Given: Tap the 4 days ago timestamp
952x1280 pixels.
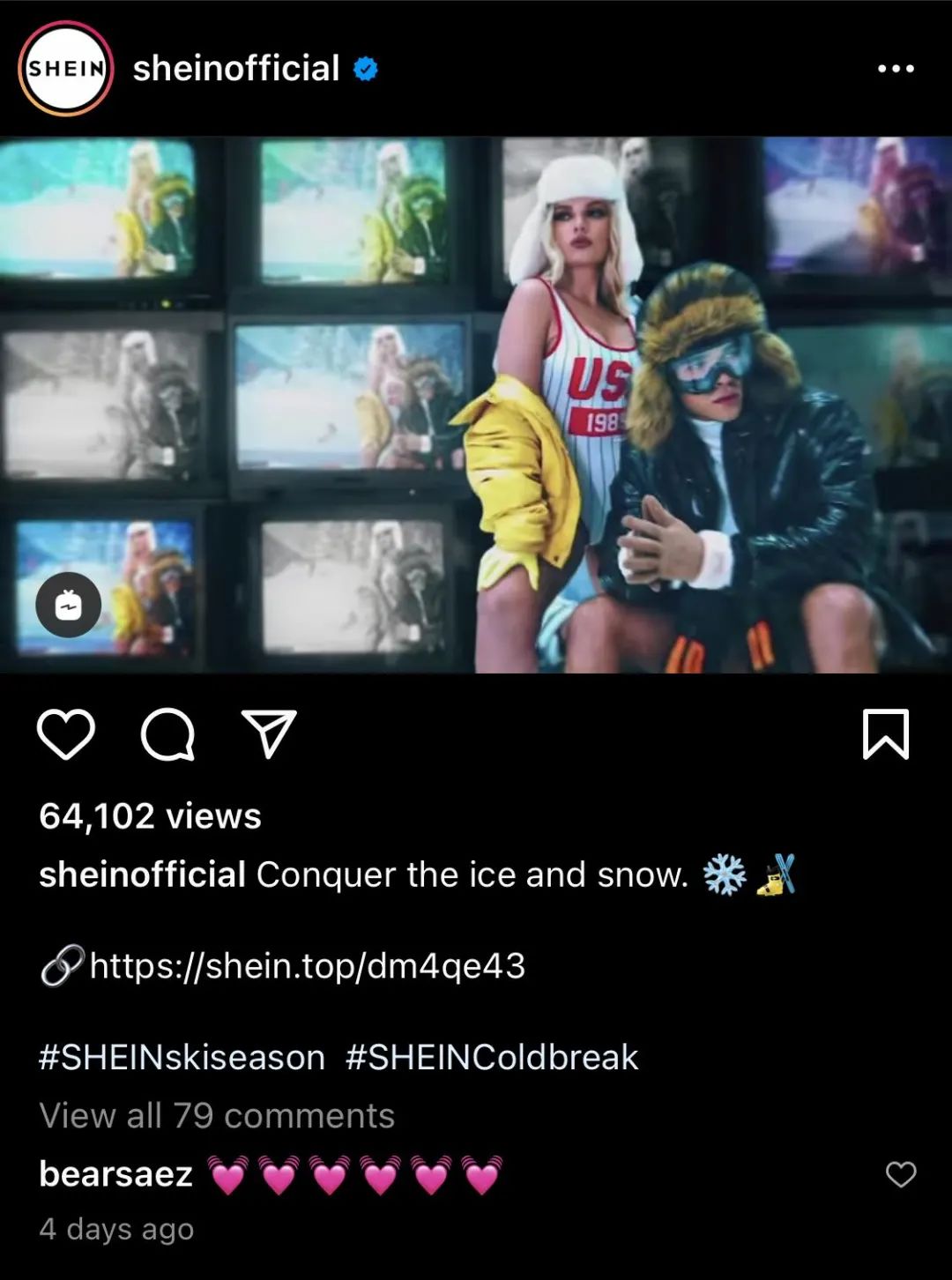Looking at the screenshot, I should tap(116, 1229).
